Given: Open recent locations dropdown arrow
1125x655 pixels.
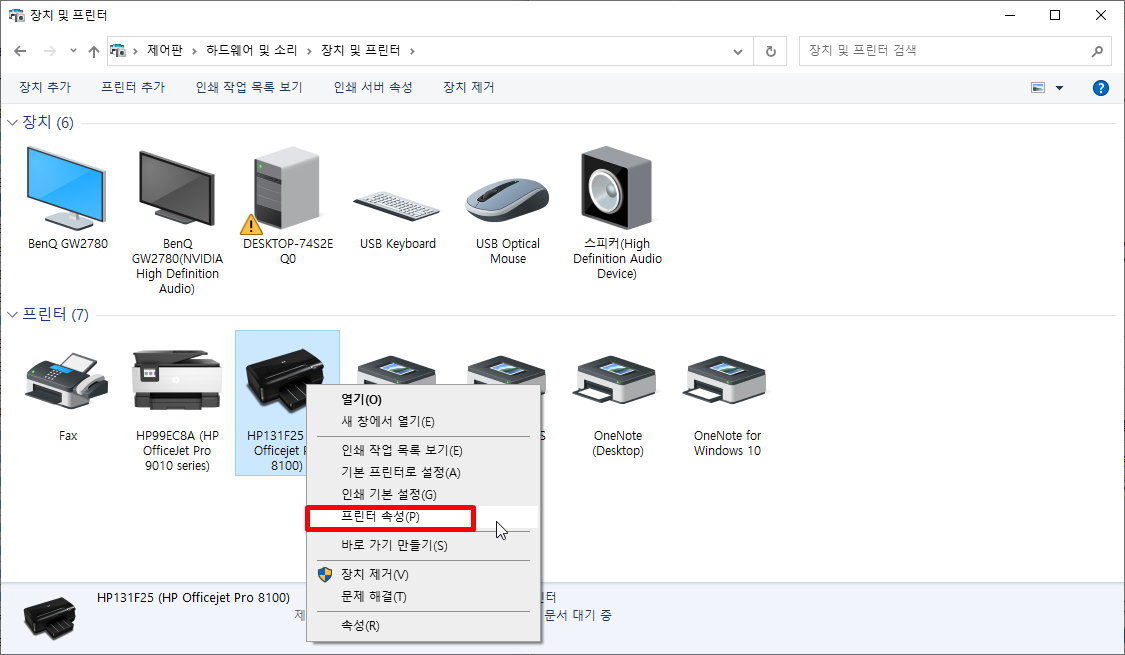Looking at the screenshot, I should (73, 51).
